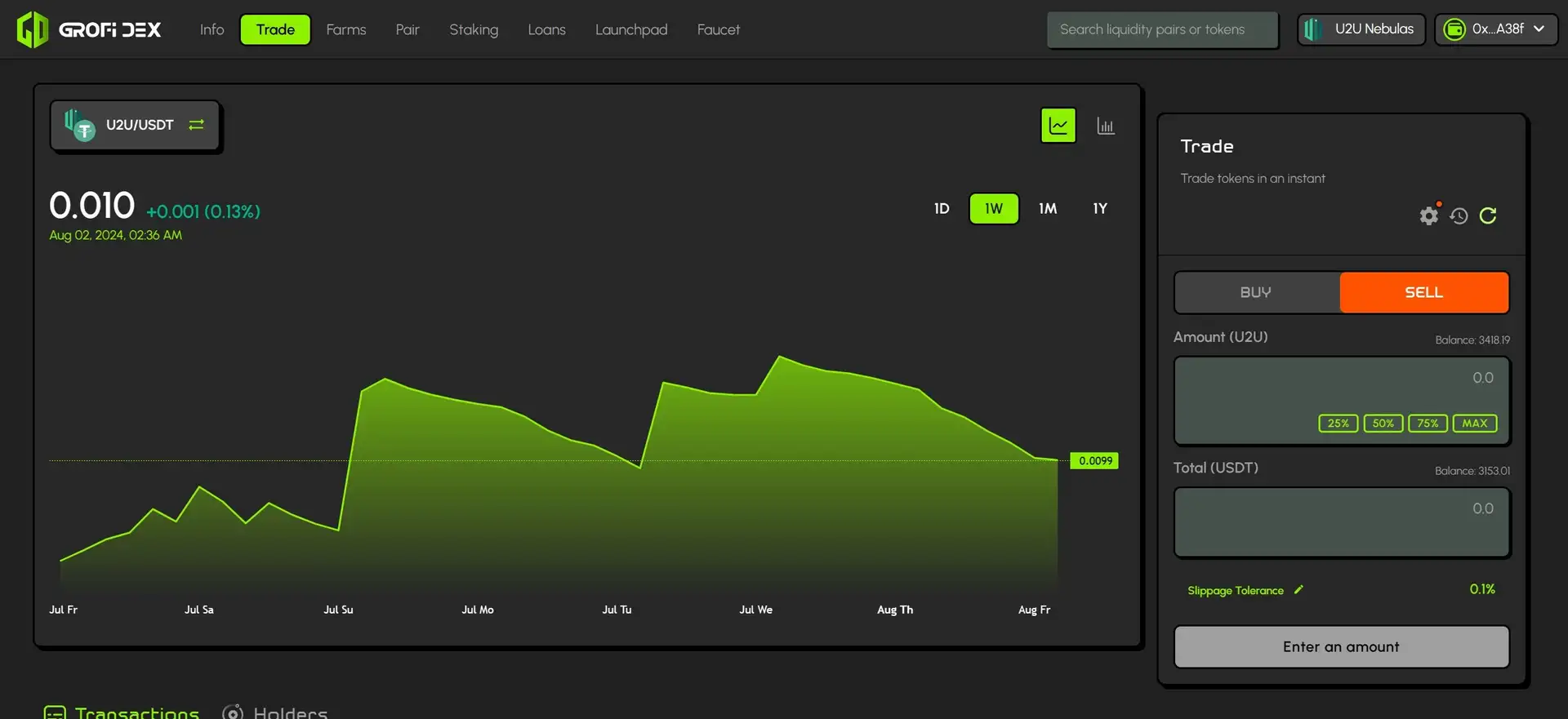Focus the search liquidity pairs field
1568x719 pixels.
(x=1162, y=29)
